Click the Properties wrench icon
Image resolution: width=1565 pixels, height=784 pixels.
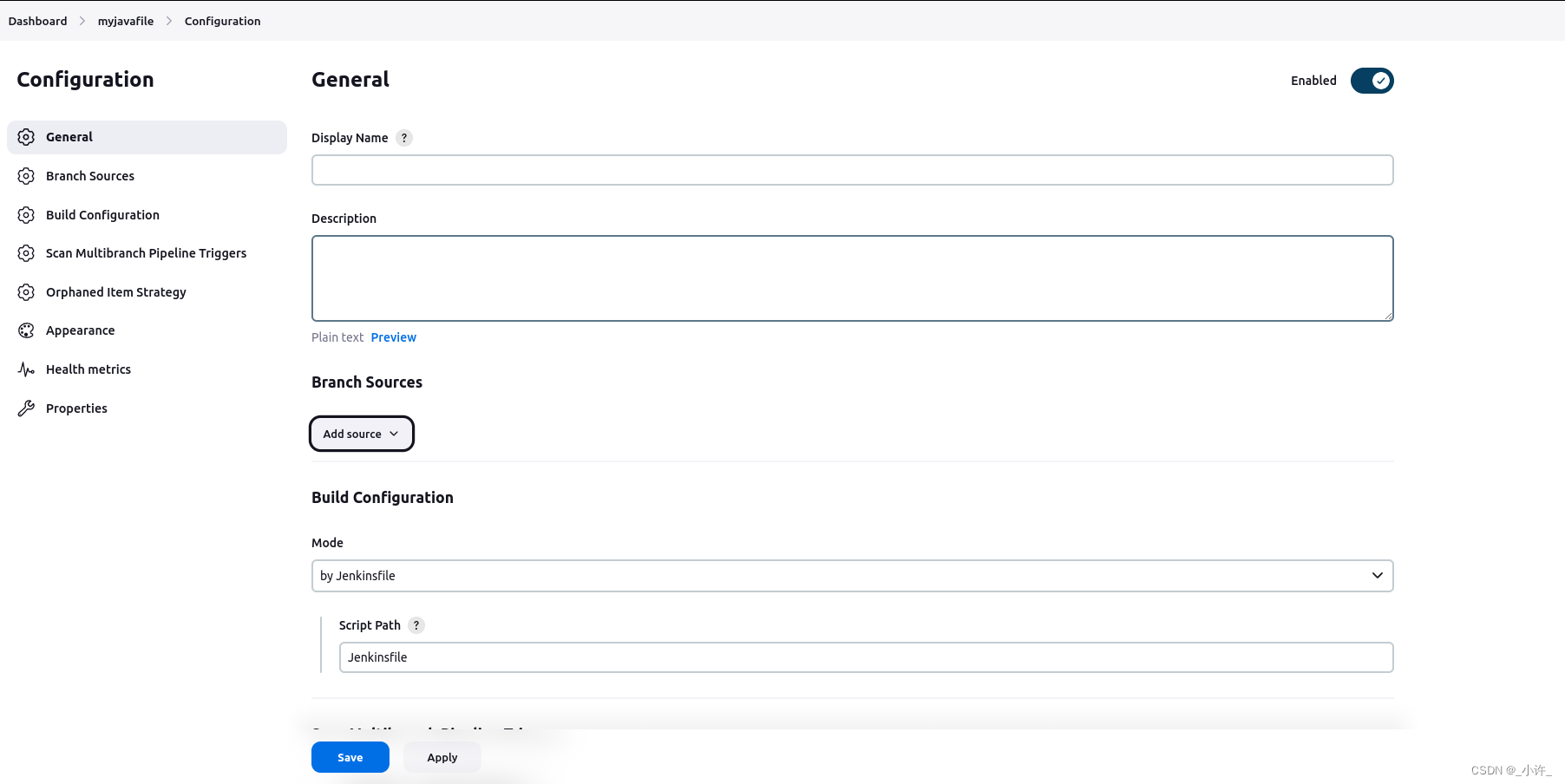click(x=26, y=408)
